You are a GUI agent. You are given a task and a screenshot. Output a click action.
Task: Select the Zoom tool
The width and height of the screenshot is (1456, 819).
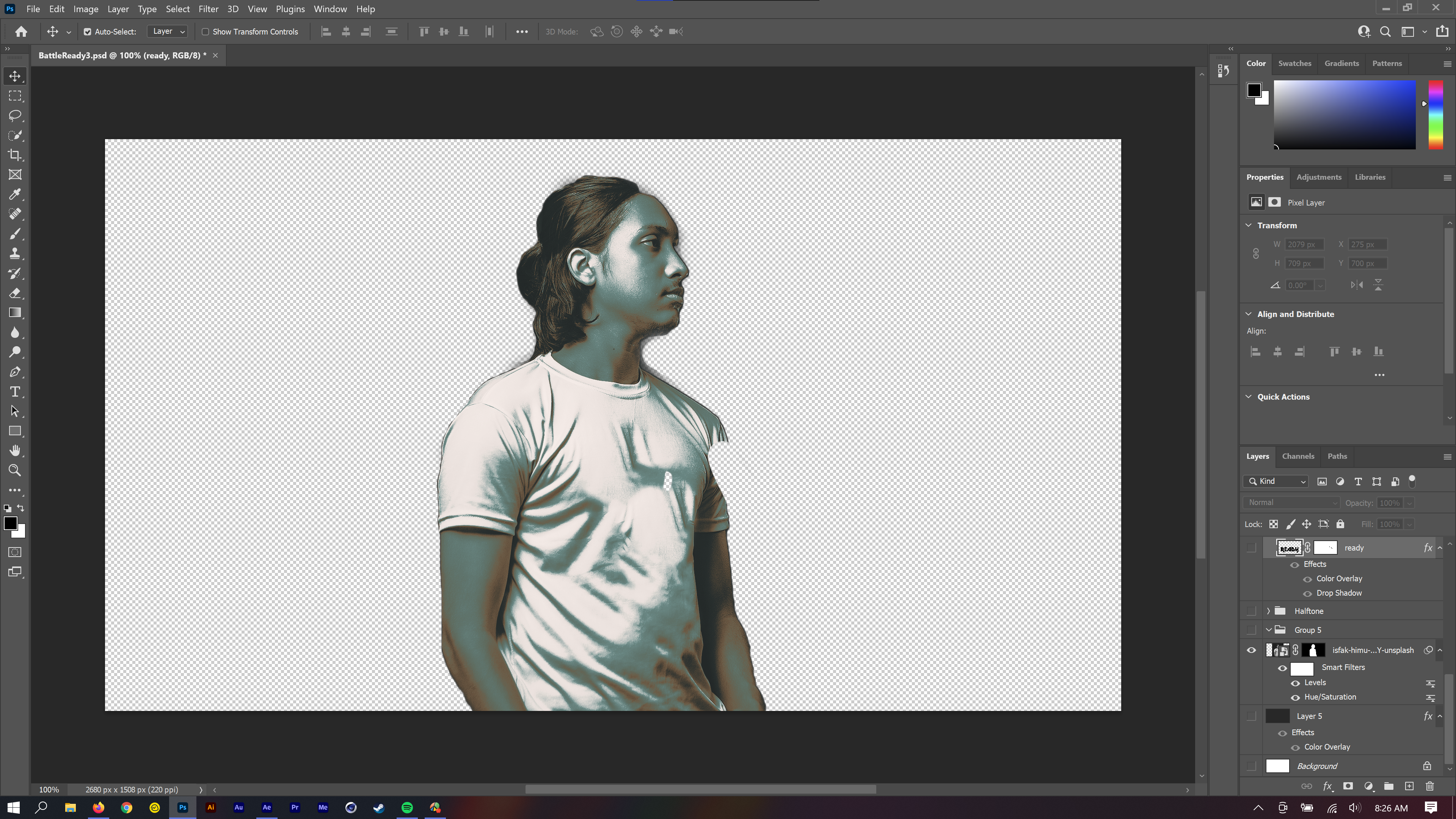click(15, 470)
